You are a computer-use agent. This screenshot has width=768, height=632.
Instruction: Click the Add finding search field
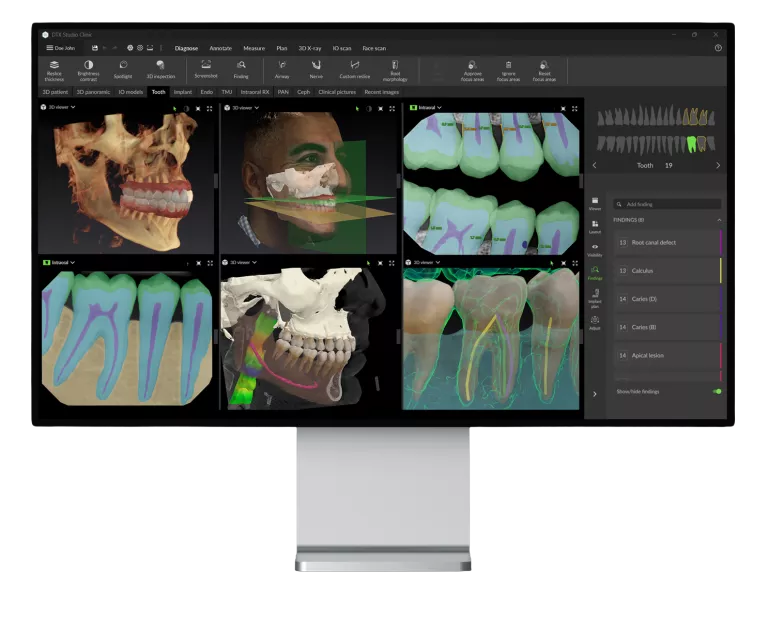click(x=667, y=204)
